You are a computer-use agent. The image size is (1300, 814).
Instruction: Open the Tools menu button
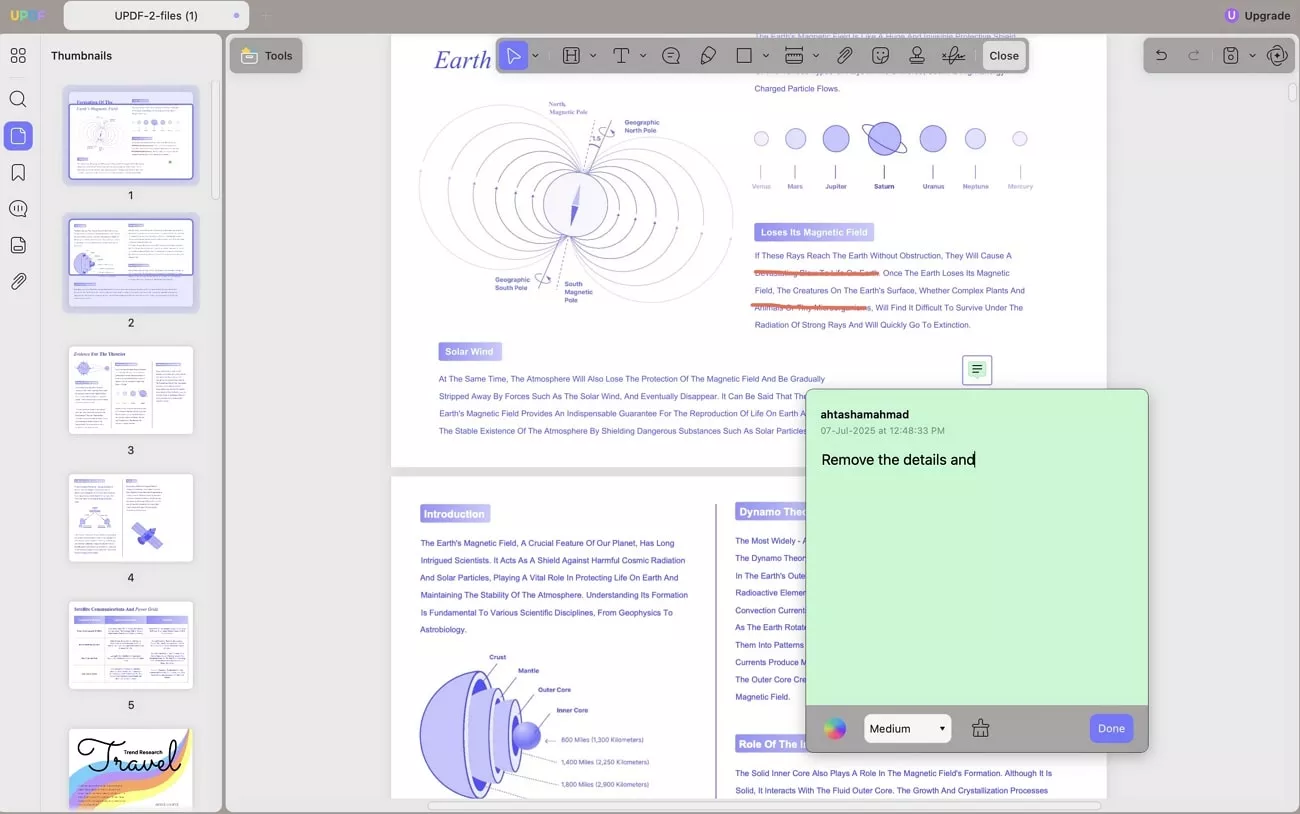266,56
